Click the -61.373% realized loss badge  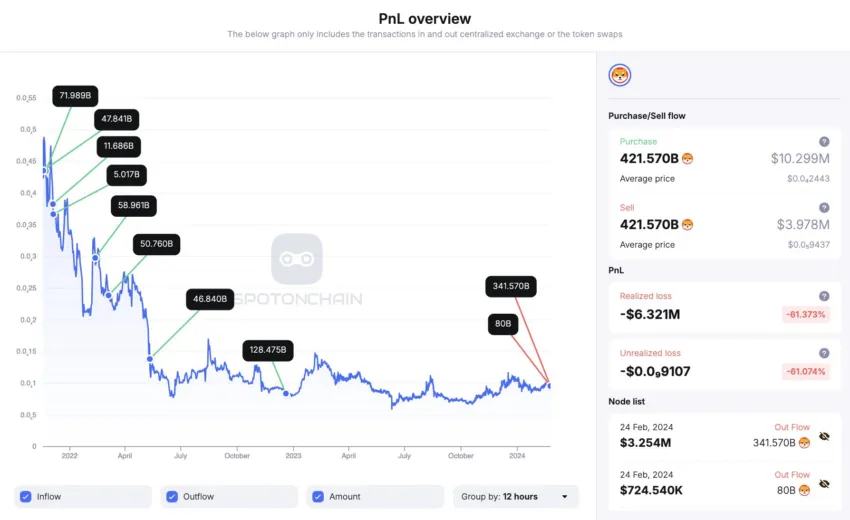pos(806,314)
